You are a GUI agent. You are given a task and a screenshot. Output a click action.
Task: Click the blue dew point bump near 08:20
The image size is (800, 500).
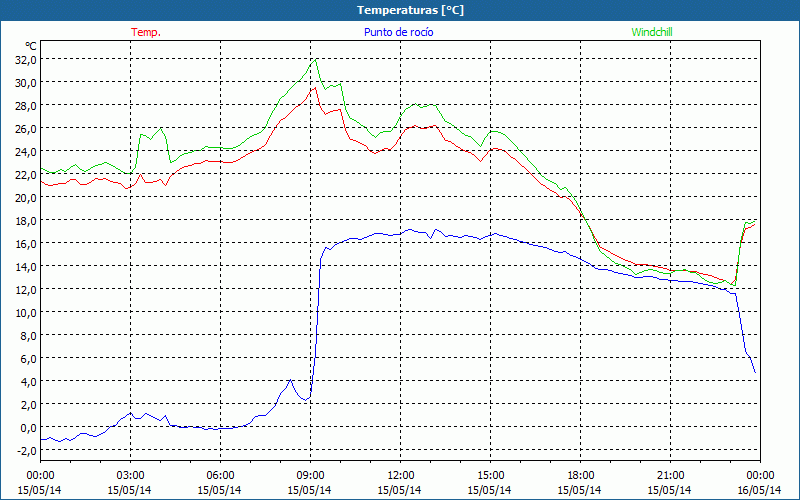[290, 380]
